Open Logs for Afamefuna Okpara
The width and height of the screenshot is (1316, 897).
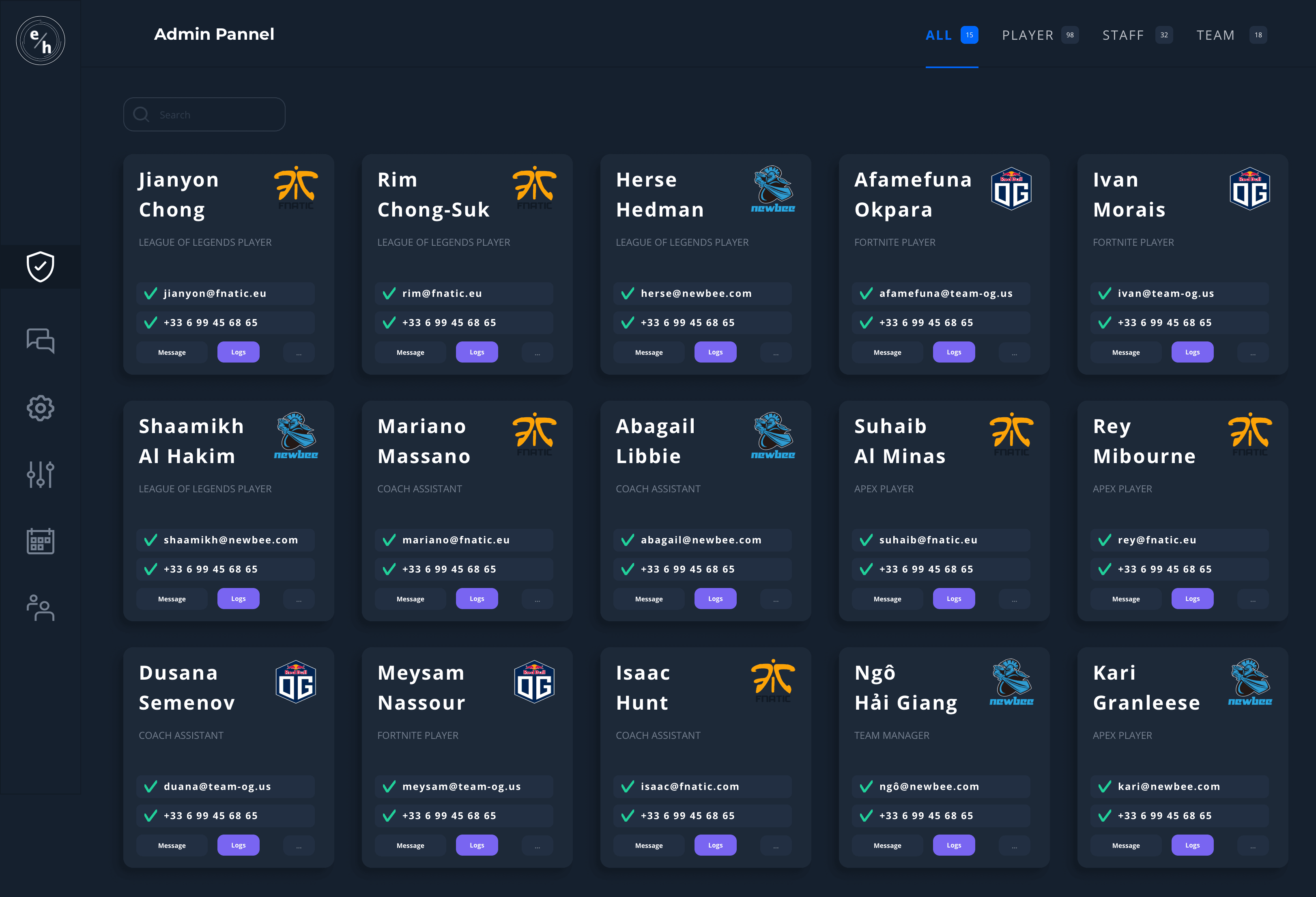click(x=954, y=352)
